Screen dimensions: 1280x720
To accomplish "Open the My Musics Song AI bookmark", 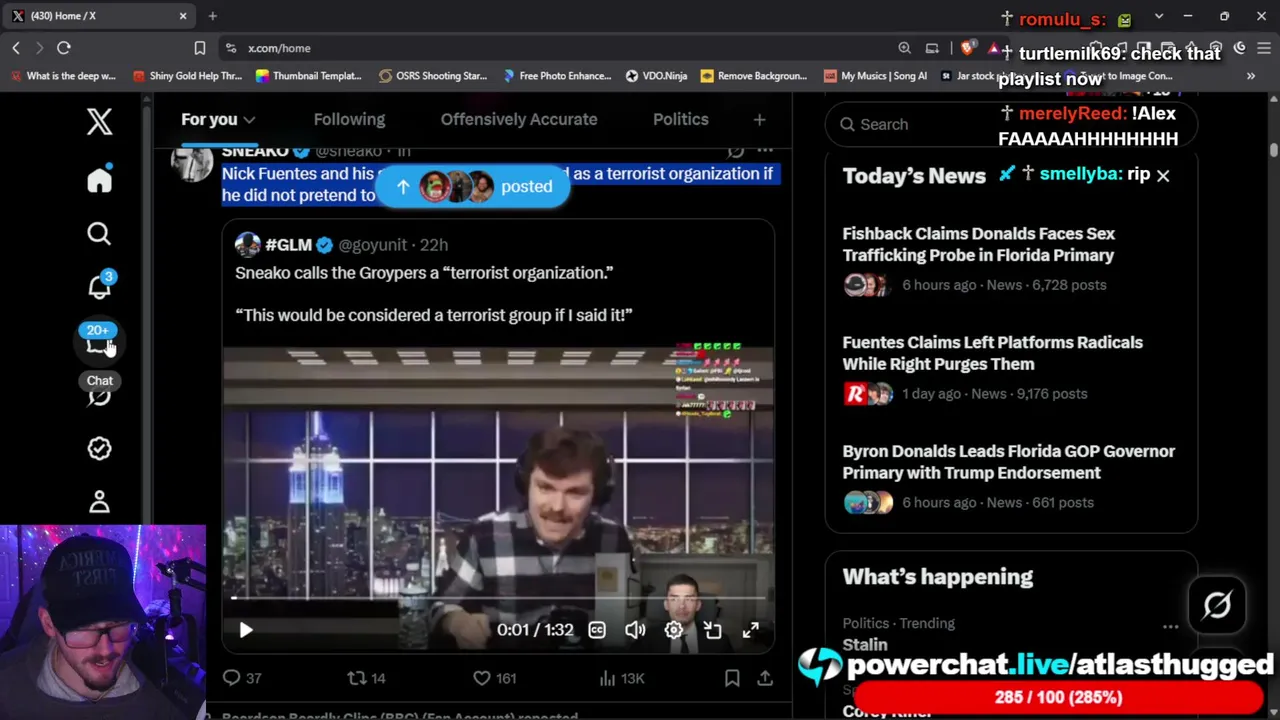I will coord(876,76).
